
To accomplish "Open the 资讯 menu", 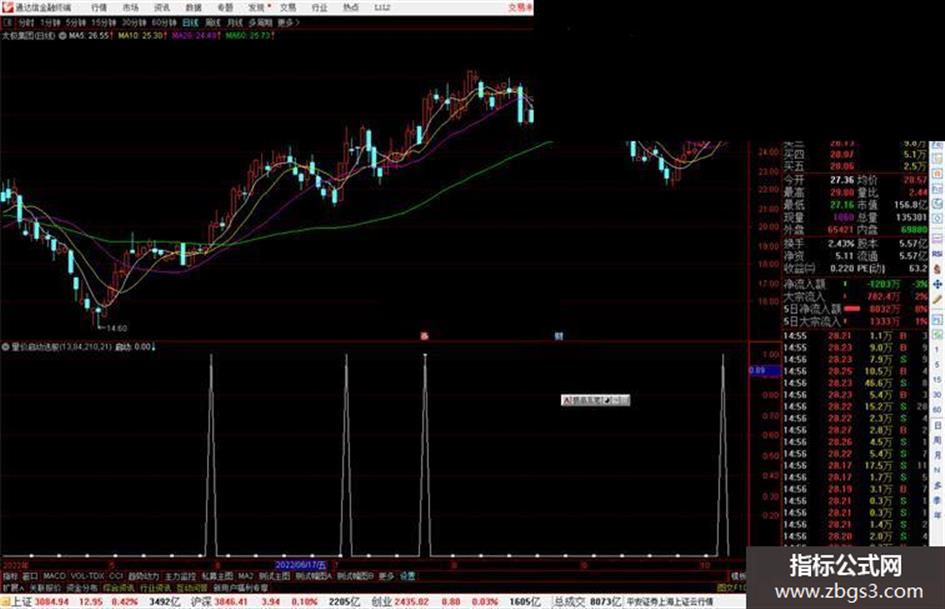I will 162,8.
